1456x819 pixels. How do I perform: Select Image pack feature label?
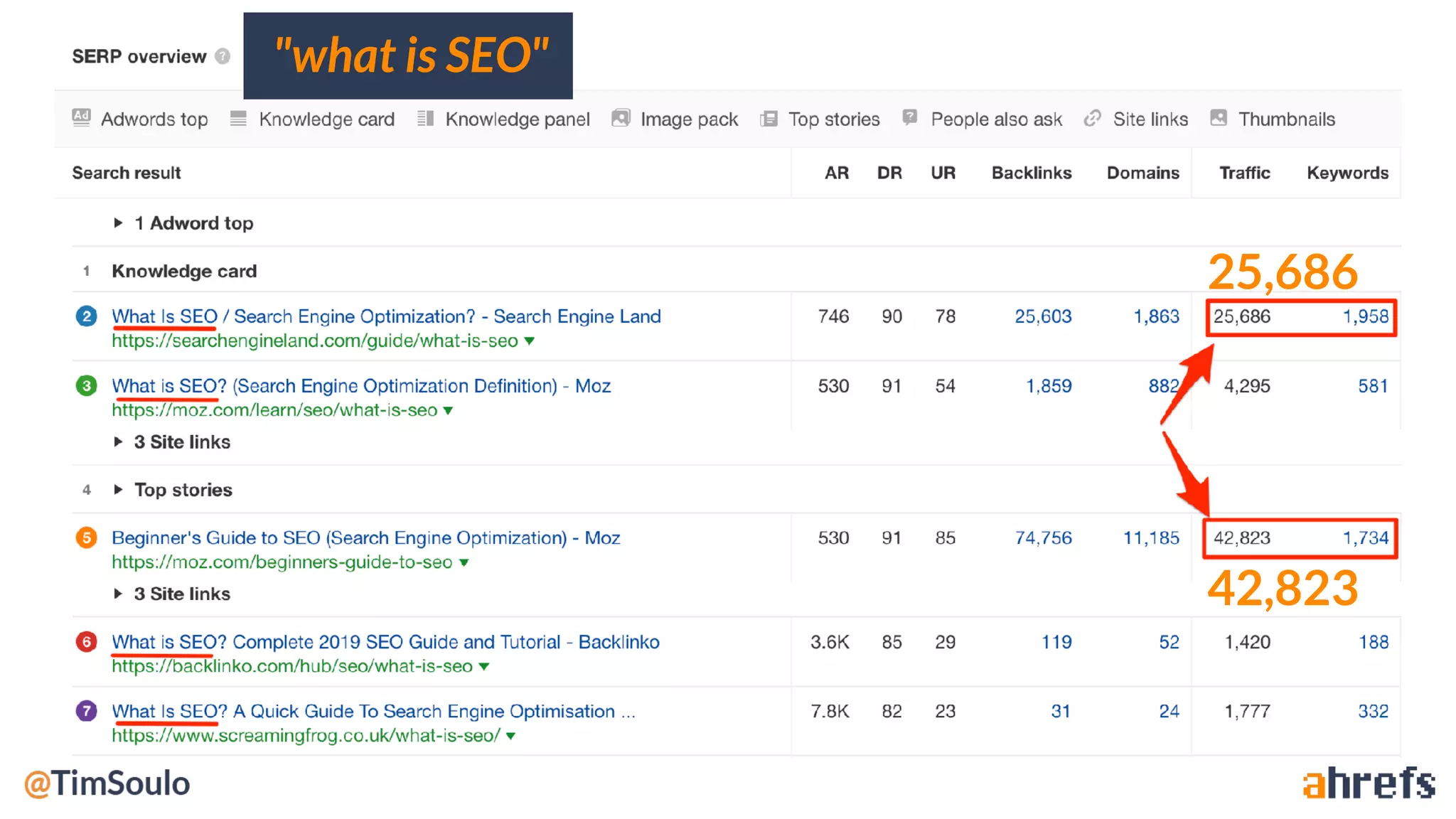coord(689,119)
